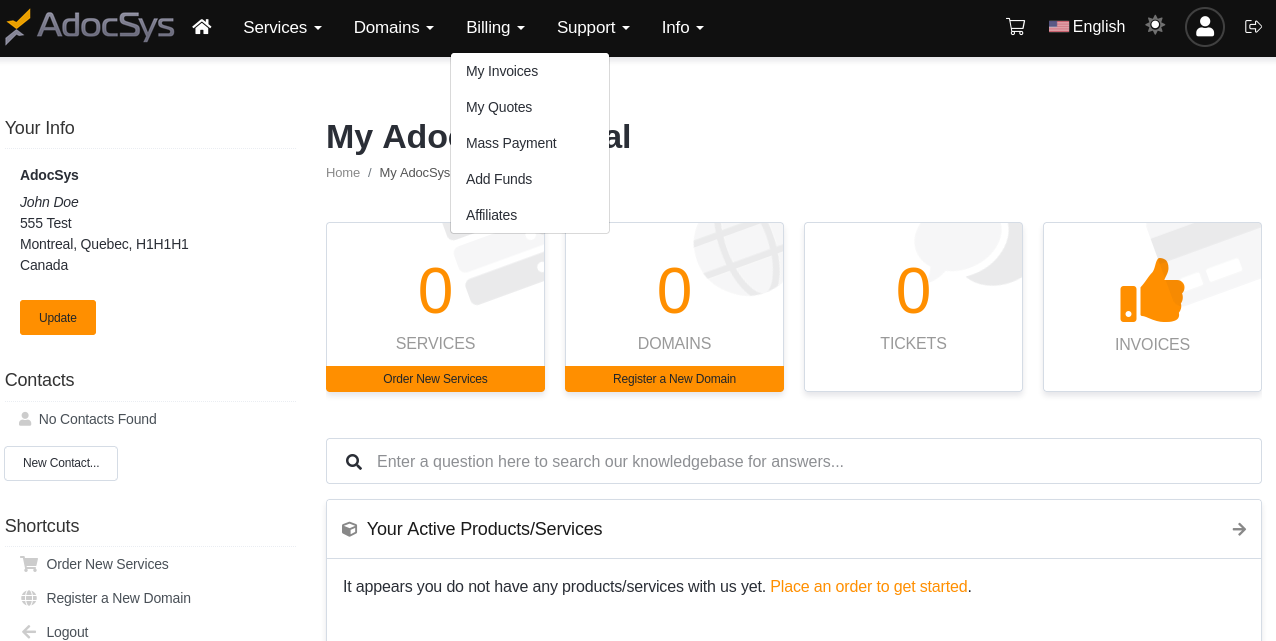Open the shopping cart icon

pyautogui.click(x=1015, y=27)
